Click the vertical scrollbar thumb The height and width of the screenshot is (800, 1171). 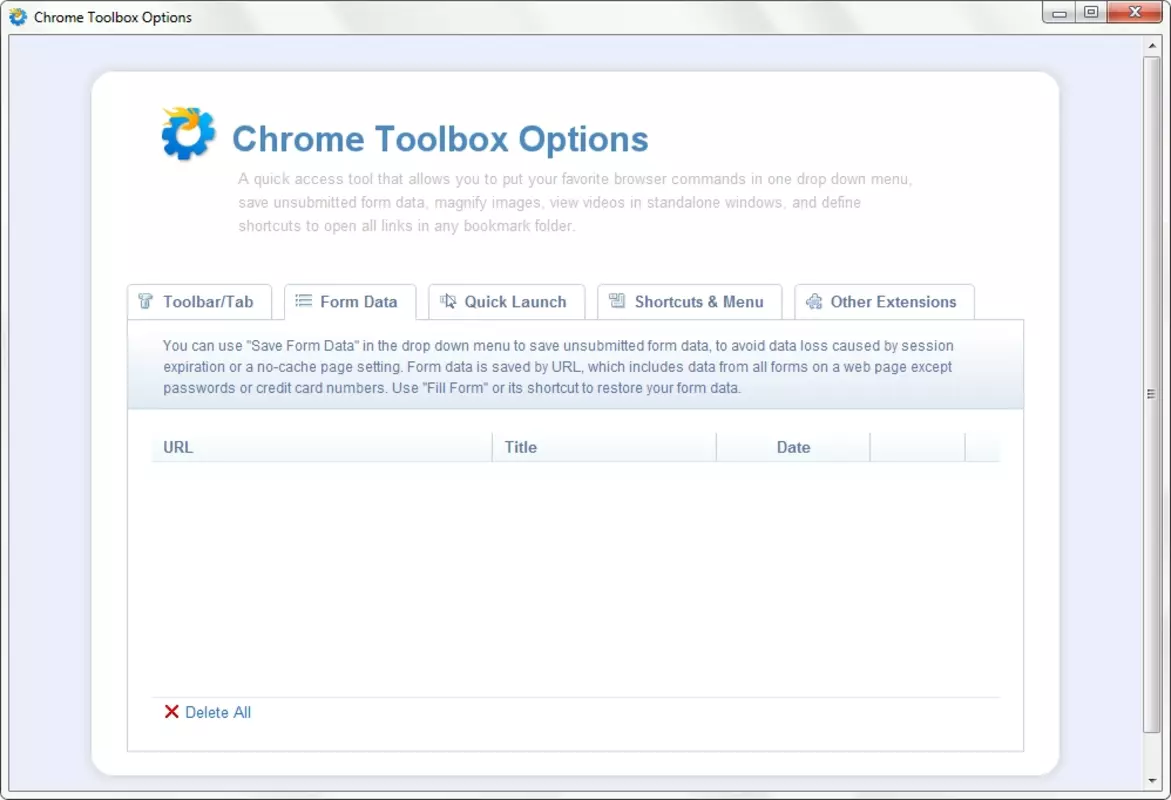tap(1152, 394)
